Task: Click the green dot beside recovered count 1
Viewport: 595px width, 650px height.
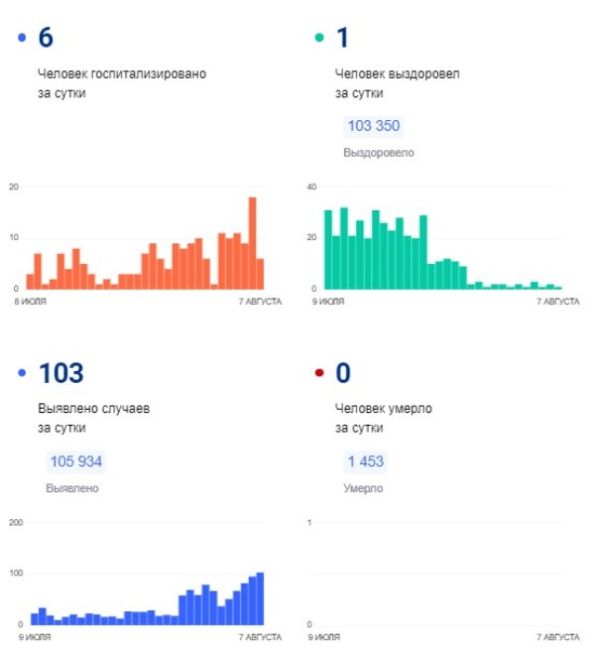Action: click(319, 38)
